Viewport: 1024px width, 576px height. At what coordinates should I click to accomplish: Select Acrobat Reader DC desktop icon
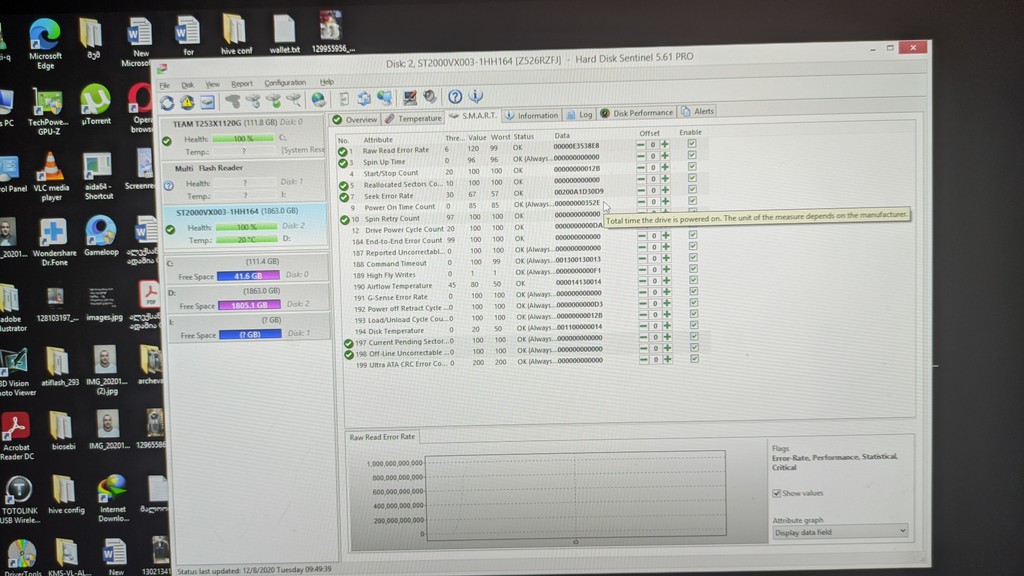(16, 436)
